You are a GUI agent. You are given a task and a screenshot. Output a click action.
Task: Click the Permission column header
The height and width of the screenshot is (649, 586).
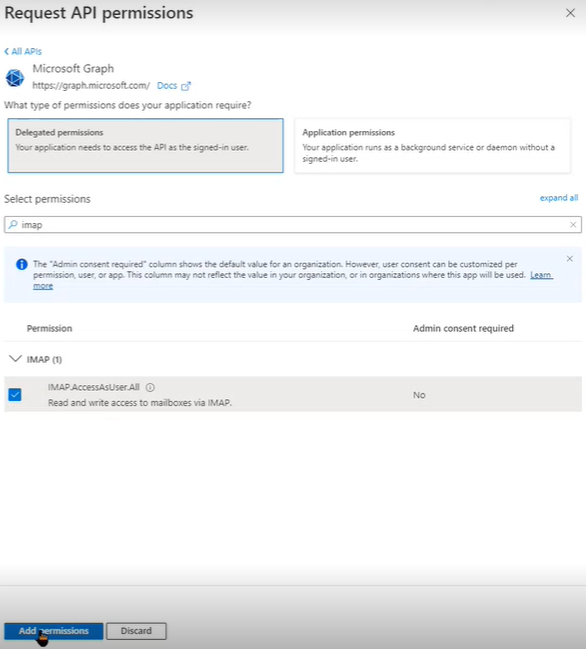(x=49, y=328)
